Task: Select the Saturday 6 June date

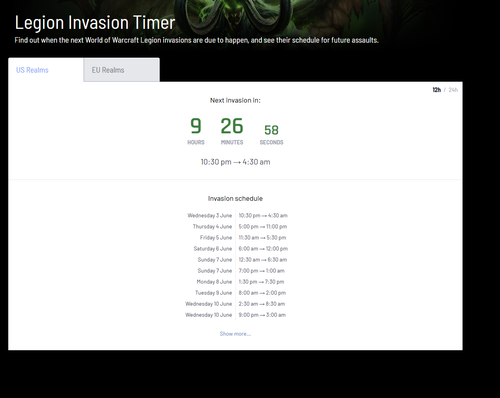Action: point(213,249)
